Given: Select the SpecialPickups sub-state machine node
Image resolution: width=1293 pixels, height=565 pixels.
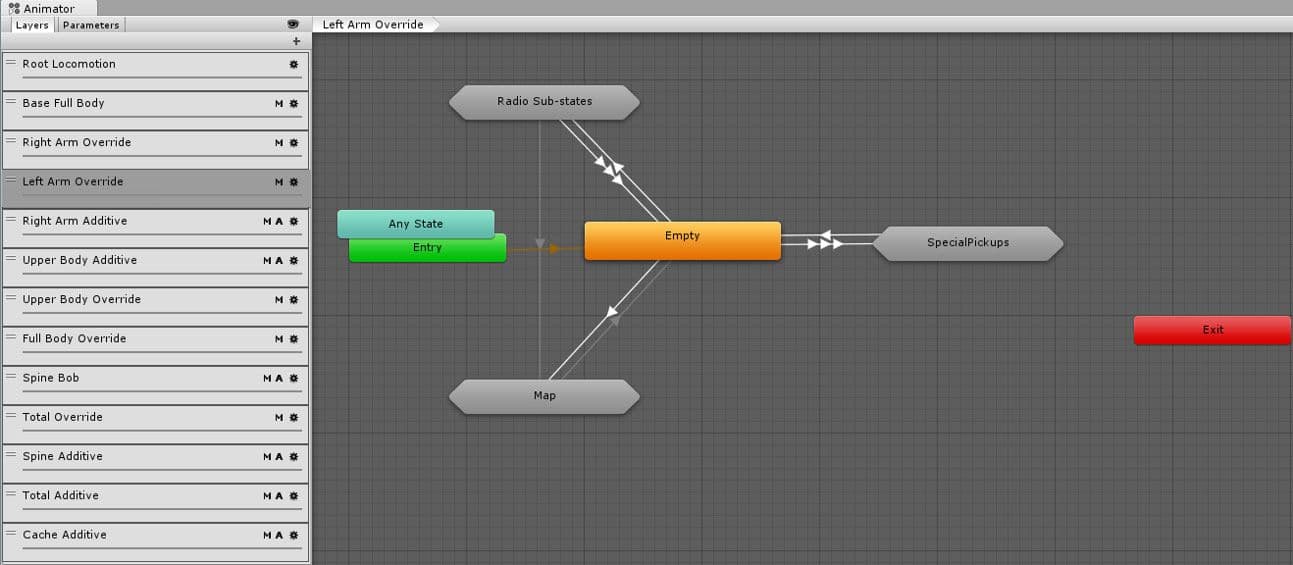Looking at the screenshot, I should click(967, 243).
